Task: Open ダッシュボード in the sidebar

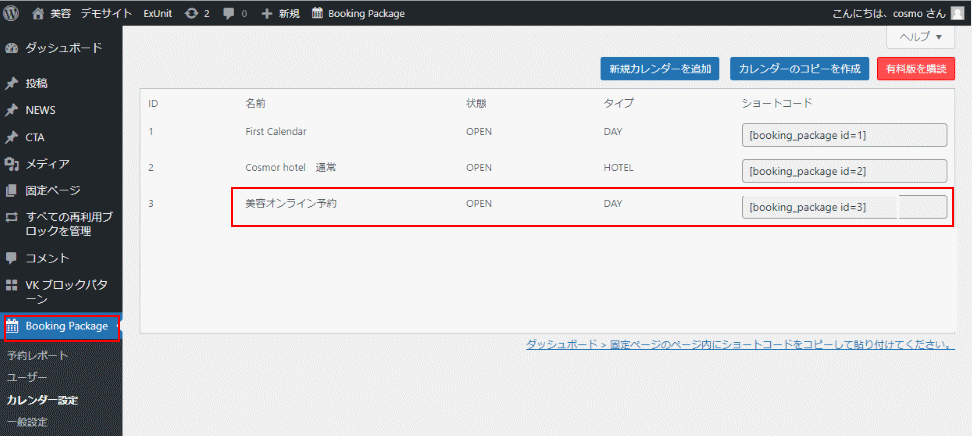Action: click(x=62, y=48)
